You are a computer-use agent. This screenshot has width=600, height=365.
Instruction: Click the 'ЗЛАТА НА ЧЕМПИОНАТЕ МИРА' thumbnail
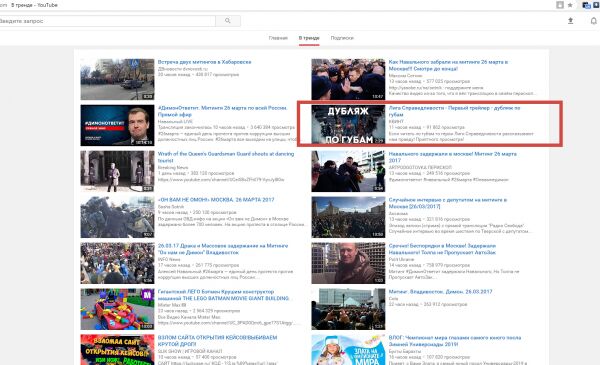(x=348, y=349)
